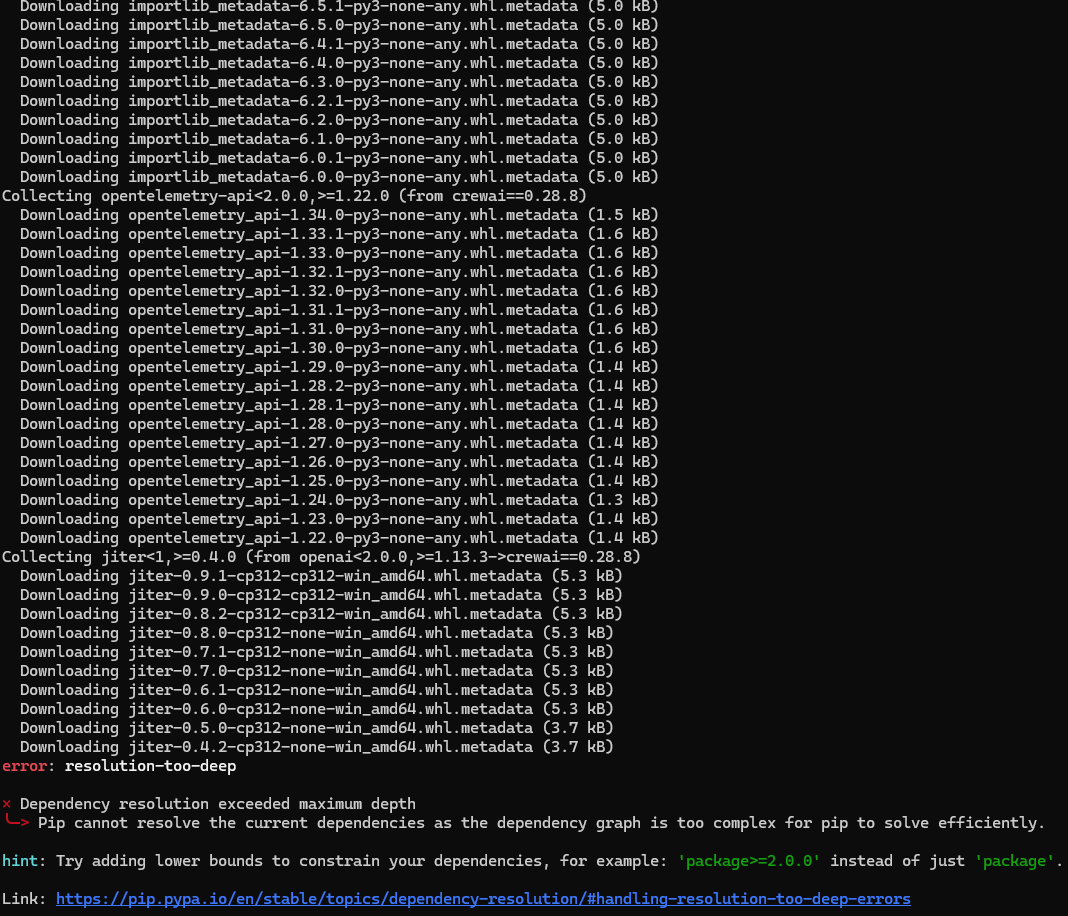1068x916 pixels.
Task: Click line importlib_metadata-6.2.1-py3-none-any.whl.metadata
Action: [339, 101]
